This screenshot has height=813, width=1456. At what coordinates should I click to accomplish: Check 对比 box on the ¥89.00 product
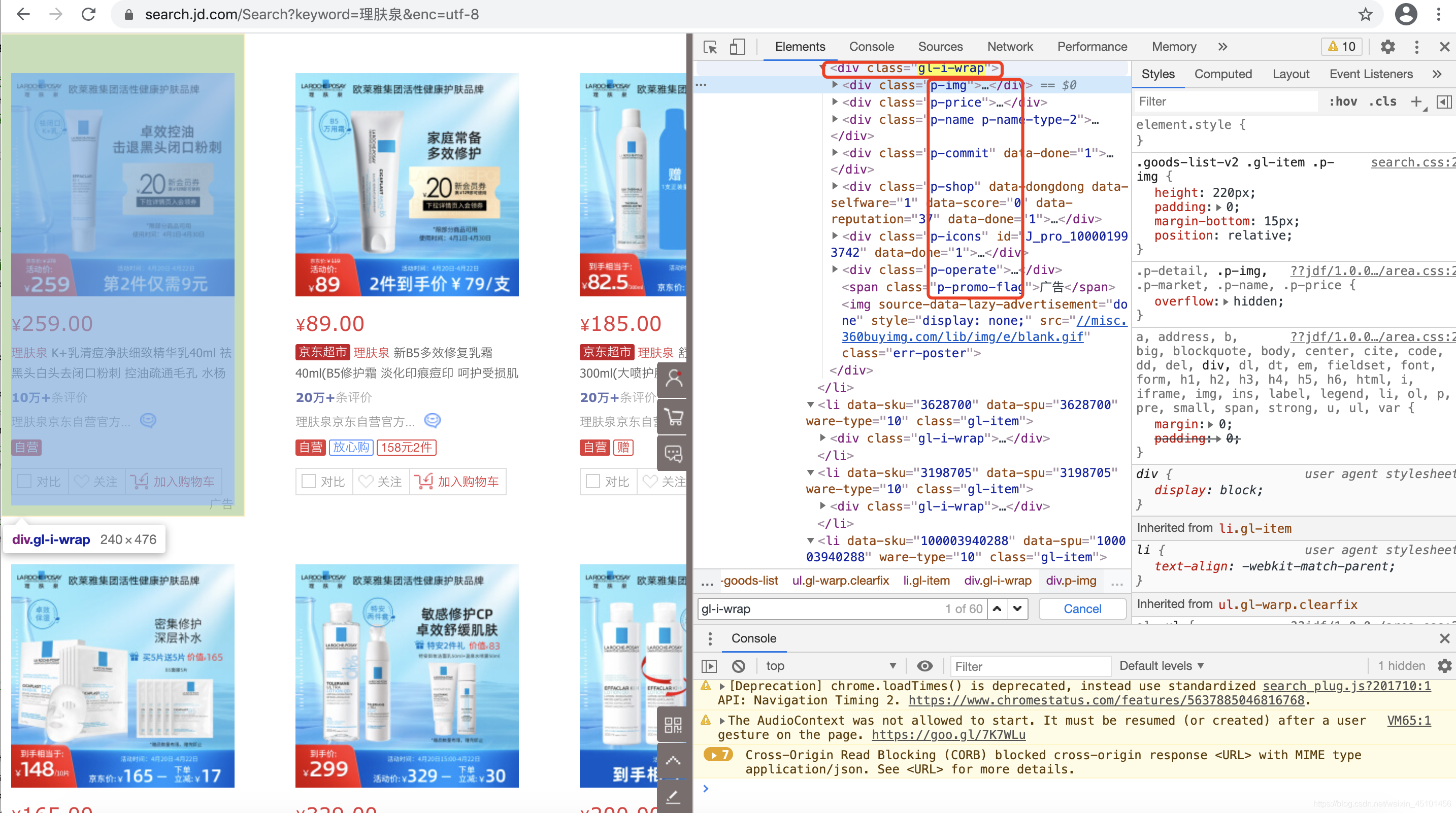(x=309, y=482)
